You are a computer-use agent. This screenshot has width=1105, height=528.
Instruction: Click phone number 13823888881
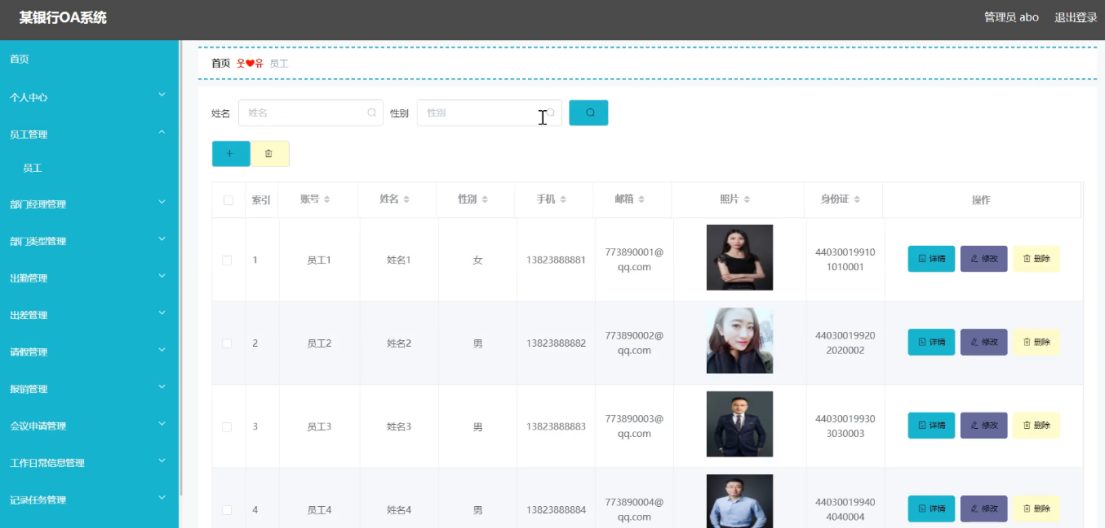(x=556, y=260)
